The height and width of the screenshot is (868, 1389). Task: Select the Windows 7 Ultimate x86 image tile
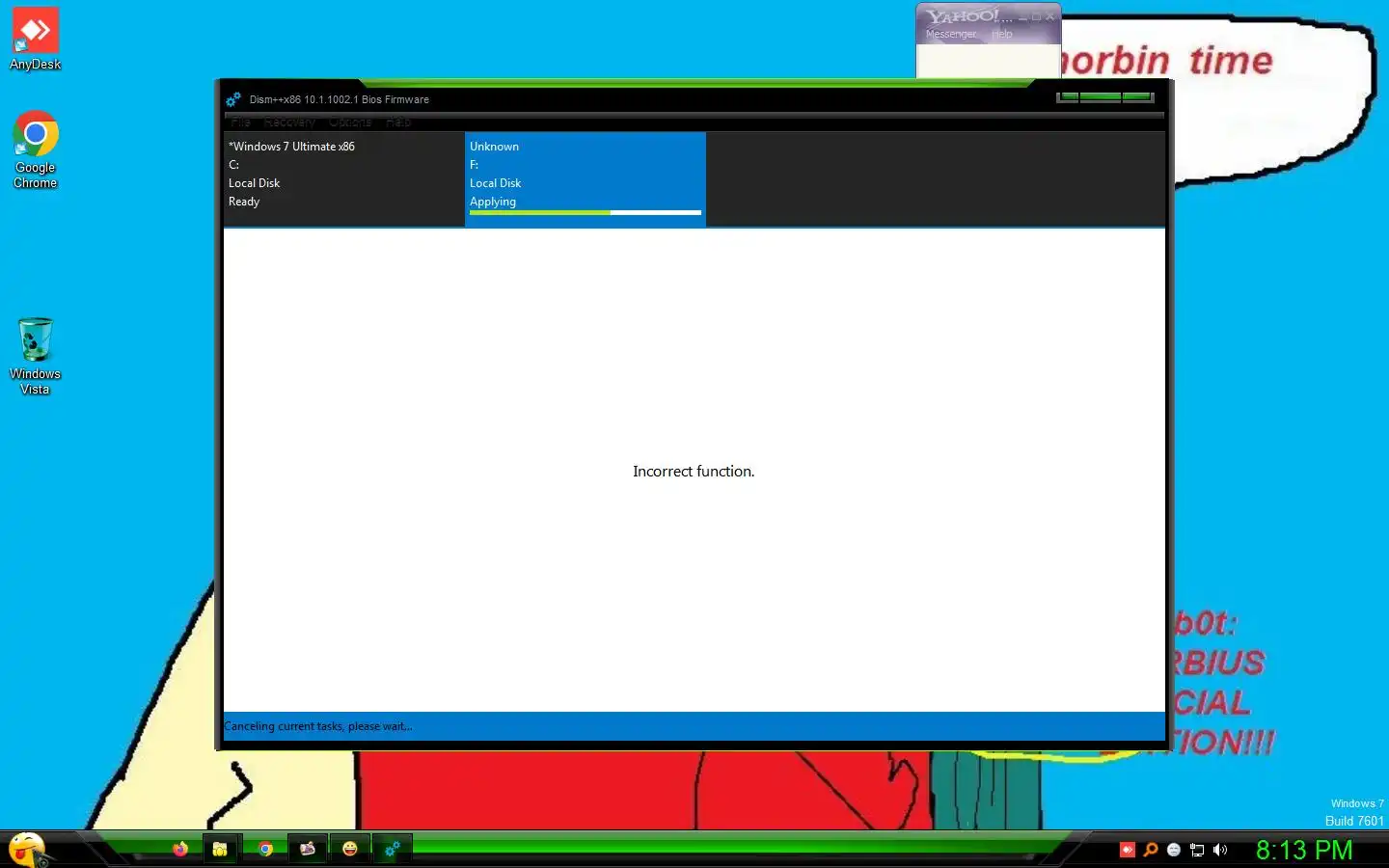344,179
